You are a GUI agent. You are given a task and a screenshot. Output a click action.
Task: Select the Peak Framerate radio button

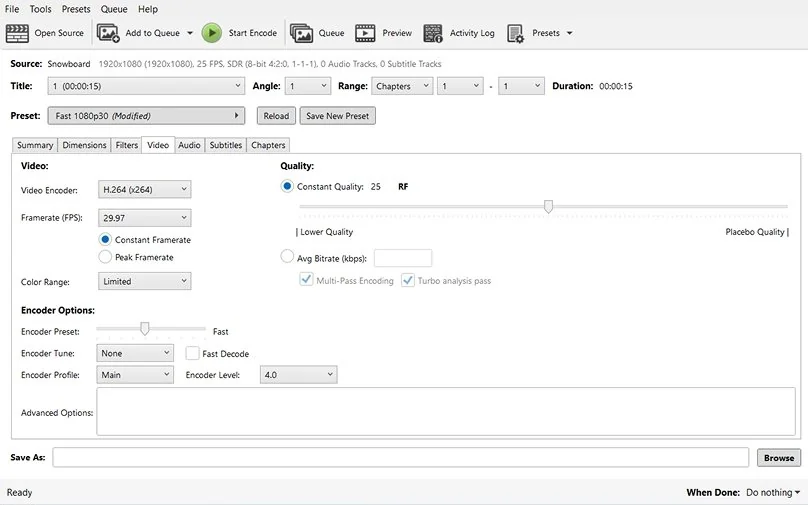(x=106, y=257)
